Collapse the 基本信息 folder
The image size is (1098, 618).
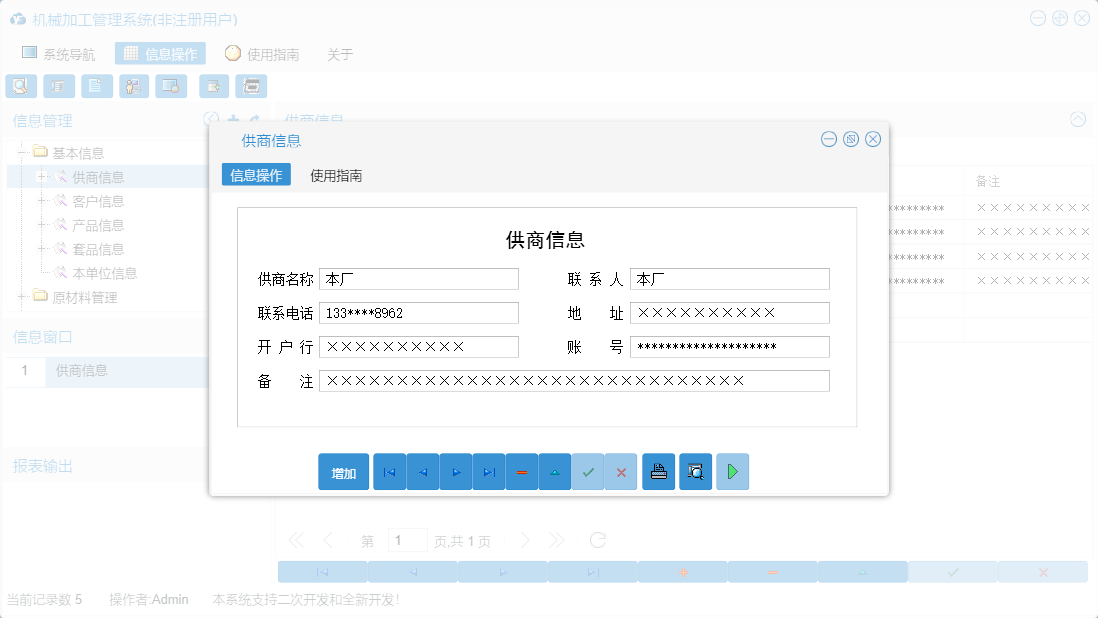[21, 151]
